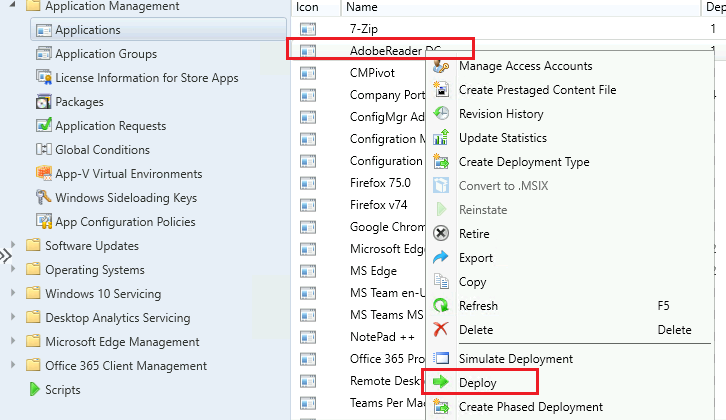726x420 pixels.
Task: Click the Application Requests checkmark icon
Action: [x=44, y=125]
